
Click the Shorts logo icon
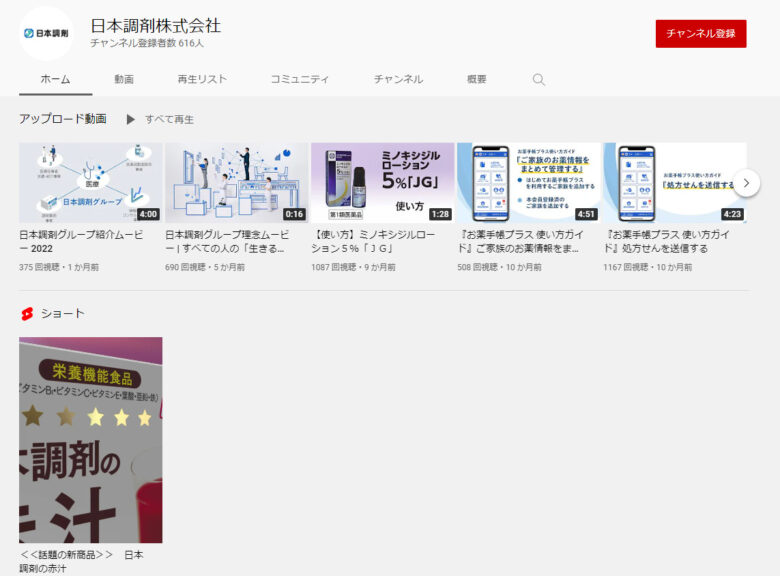coord(27,313)
